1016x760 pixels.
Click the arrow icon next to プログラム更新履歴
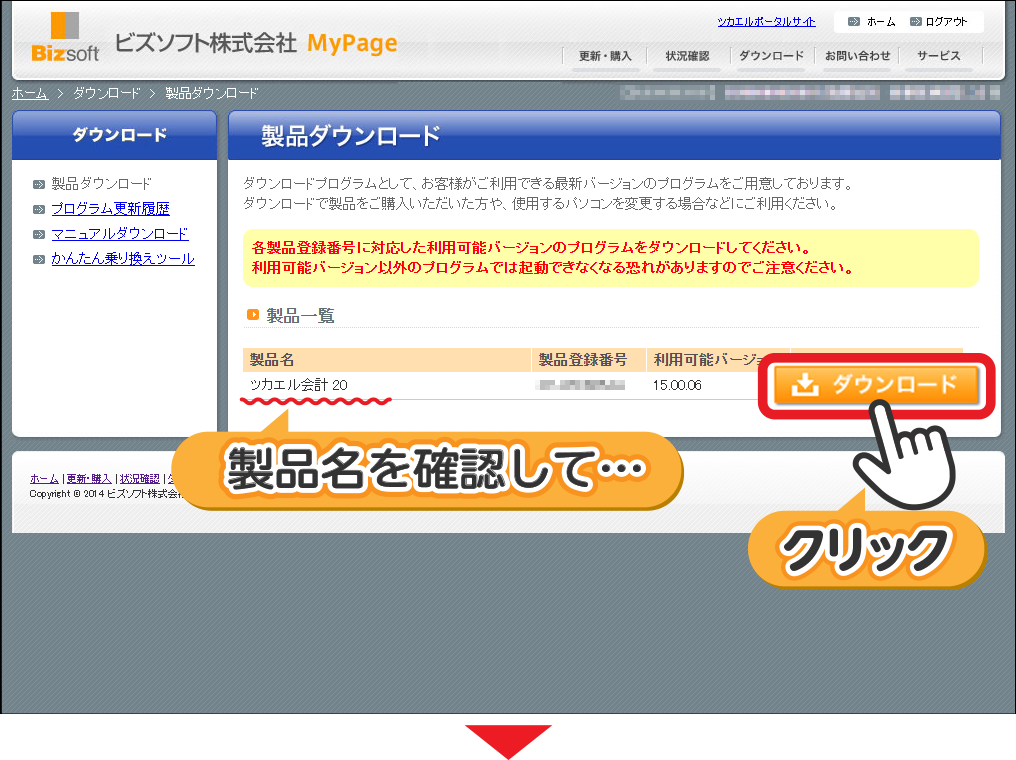tap(39, 210)
